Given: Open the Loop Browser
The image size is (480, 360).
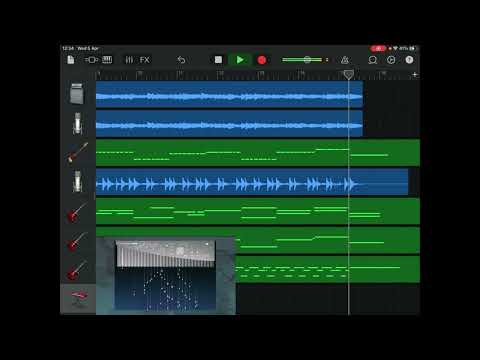Looking at the screenshot, I should [x=372, y=60].
